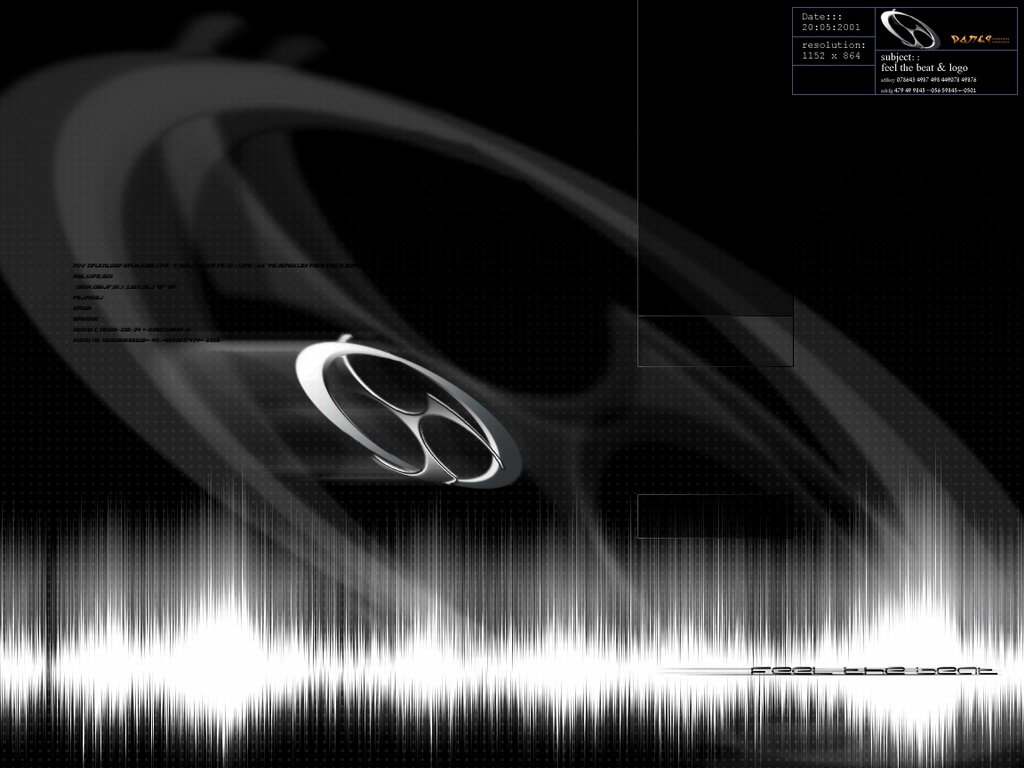Image resolution: width=1024 pixels, height=768 pixels.
Task: Click the large chrome oval logo
Action: (408, 411)
